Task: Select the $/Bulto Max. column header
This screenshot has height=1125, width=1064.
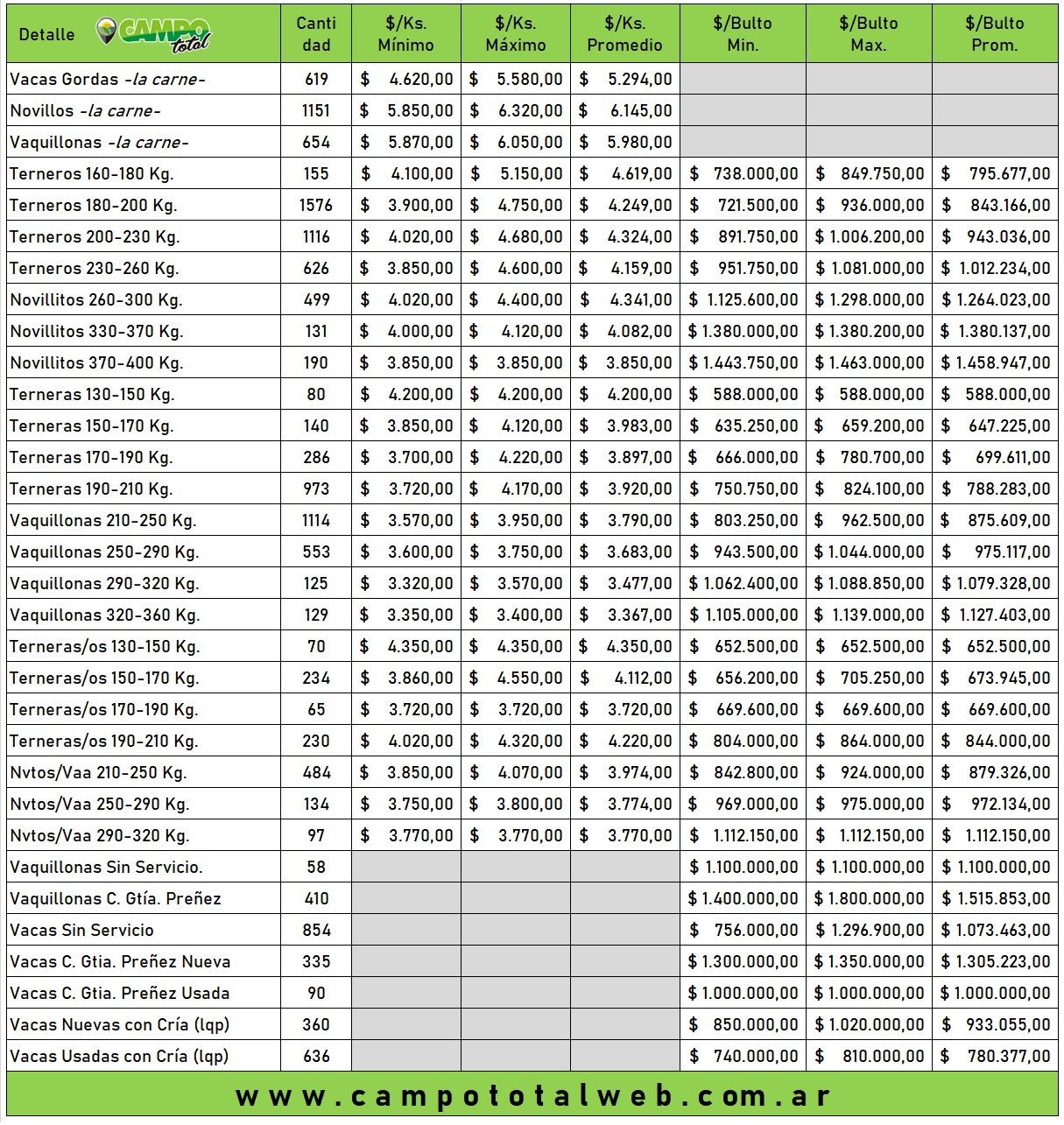Action: pyautogui.click(x=868, y=34)
